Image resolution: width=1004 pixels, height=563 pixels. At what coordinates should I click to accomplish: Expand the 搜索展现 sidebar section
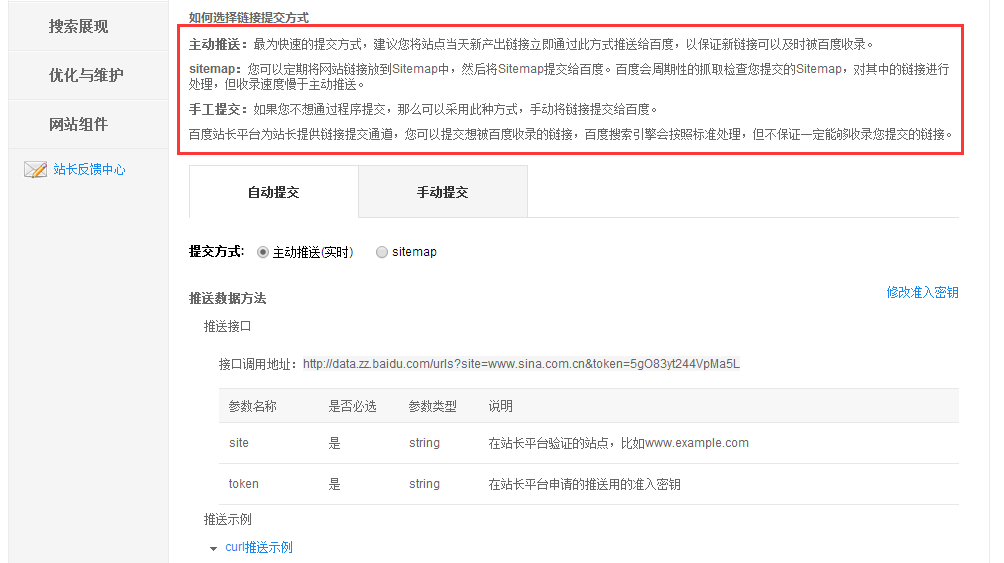click(x=78, y=27)
